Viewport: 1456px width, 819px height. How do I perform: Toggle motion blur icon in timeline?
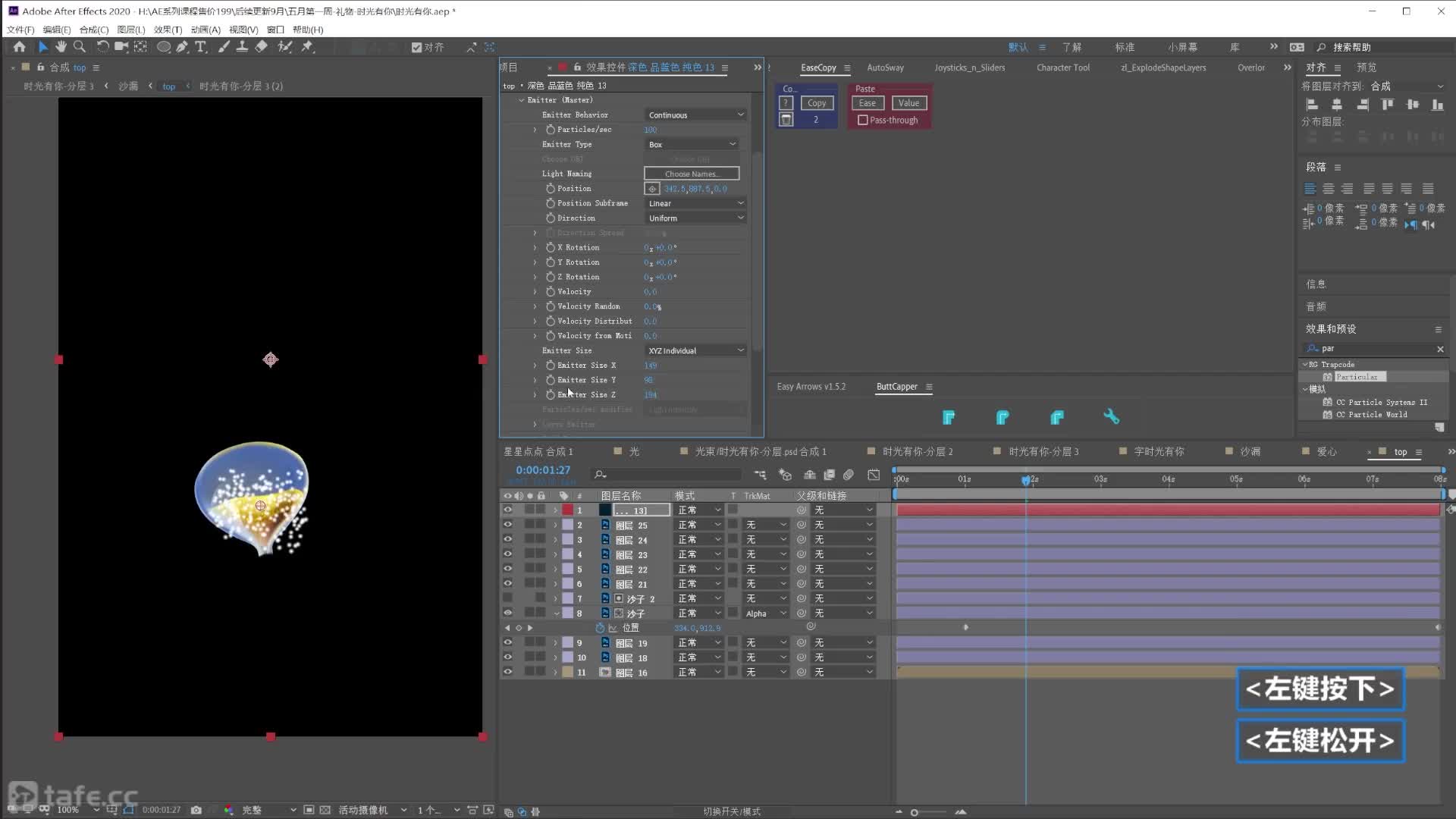click(849, 475)
